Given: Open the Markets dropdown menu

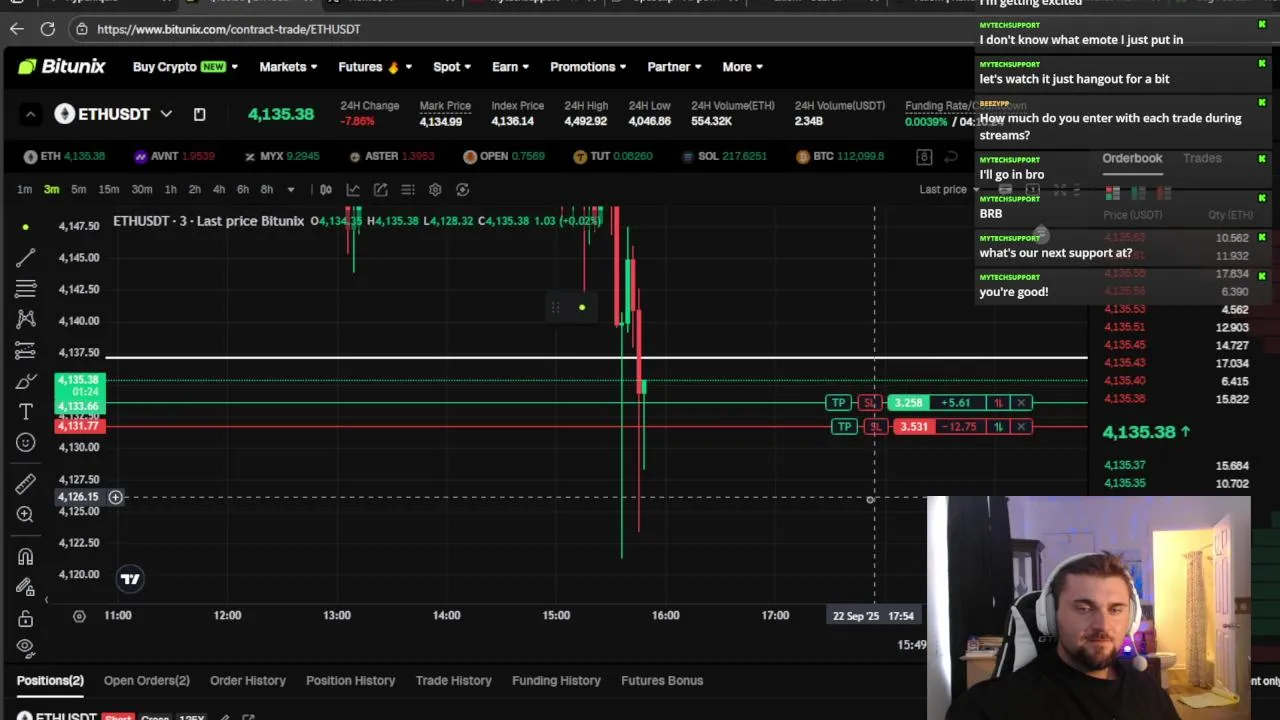Looking at the screenshot, I should click(x=288, y=67).
